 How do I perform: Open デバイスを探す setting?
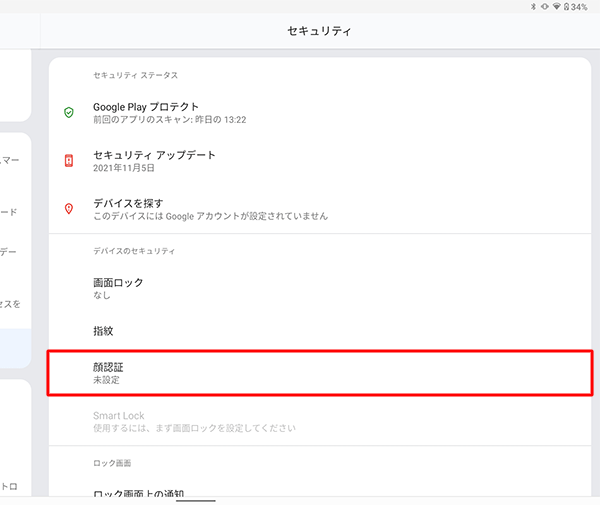pyautogui.click(x=320, y=209)
